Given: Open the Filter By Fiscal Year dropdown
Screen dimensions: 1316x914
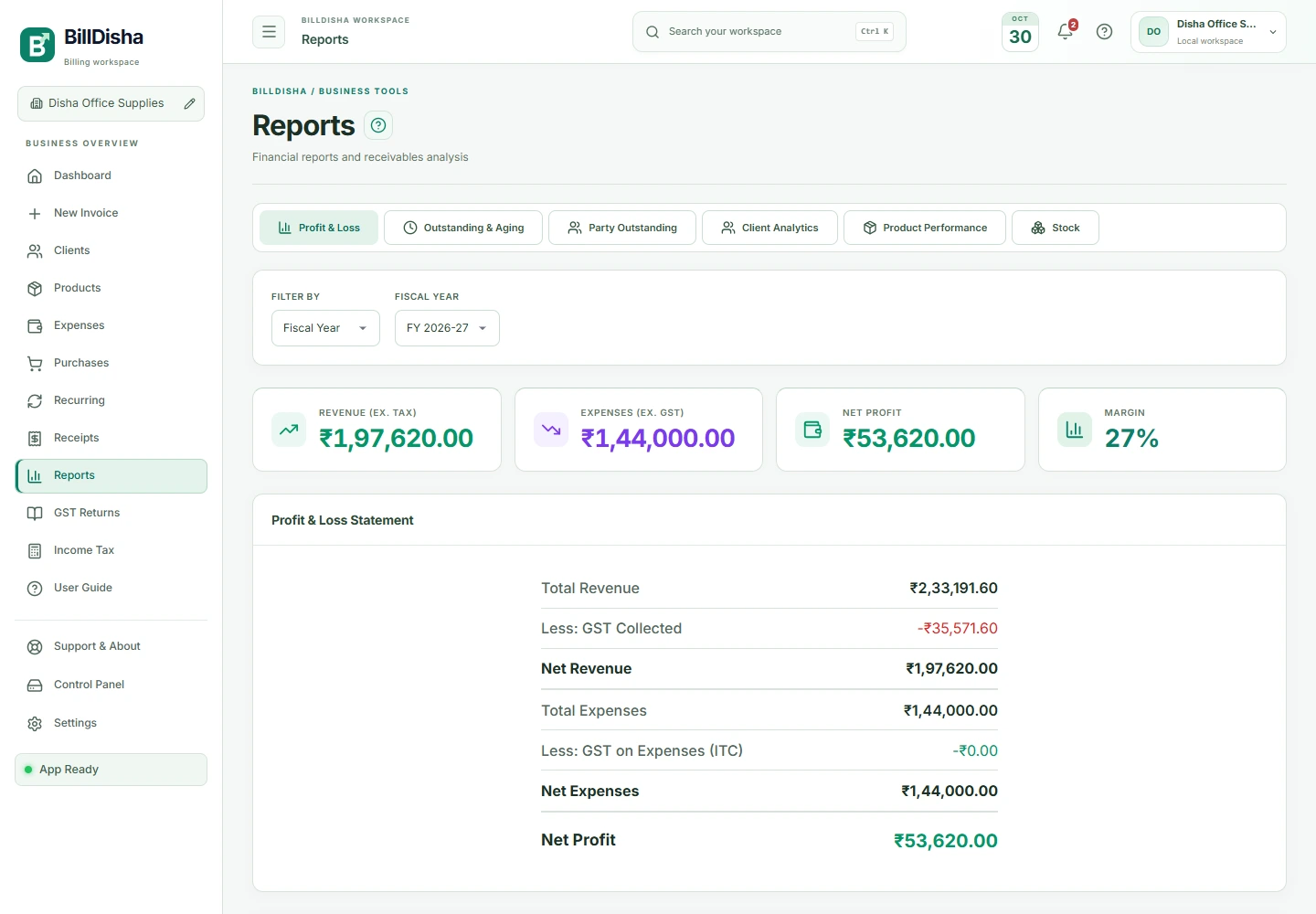Looking at the screenshot, I should tap(325, 328).
